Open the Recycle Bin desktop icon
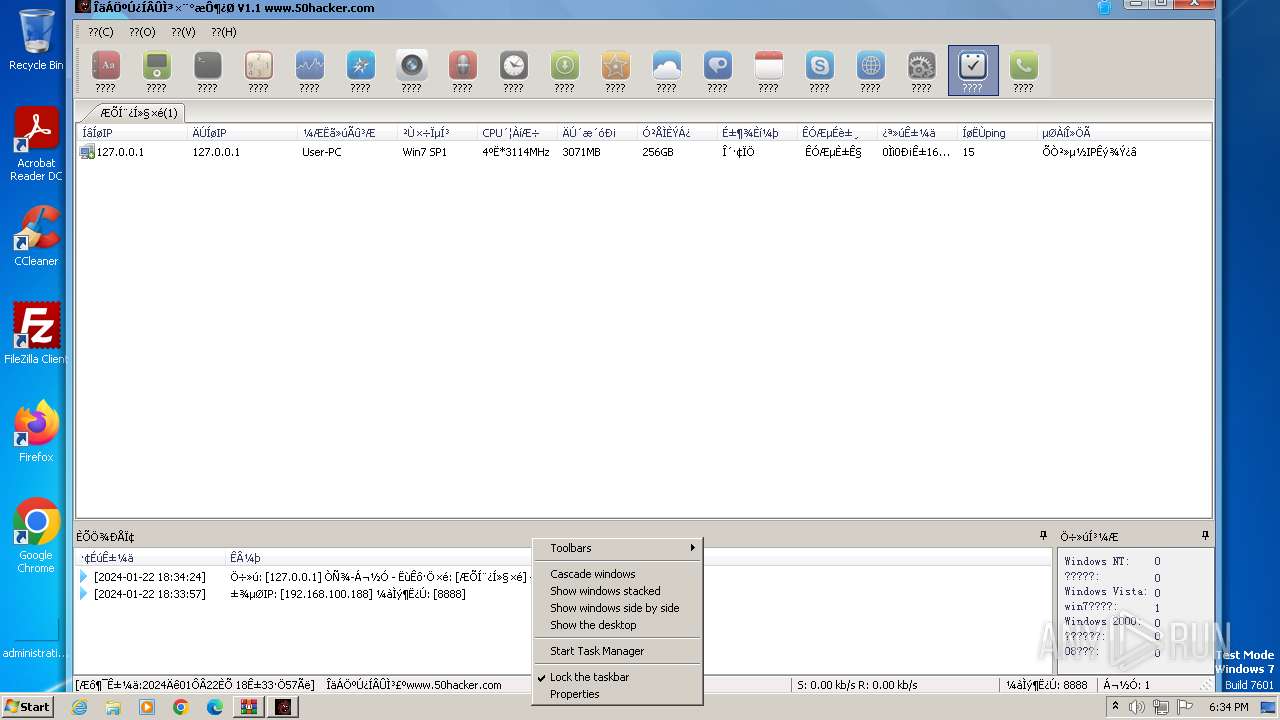Screen dimensions: 1280x720 tap(36, 40)
